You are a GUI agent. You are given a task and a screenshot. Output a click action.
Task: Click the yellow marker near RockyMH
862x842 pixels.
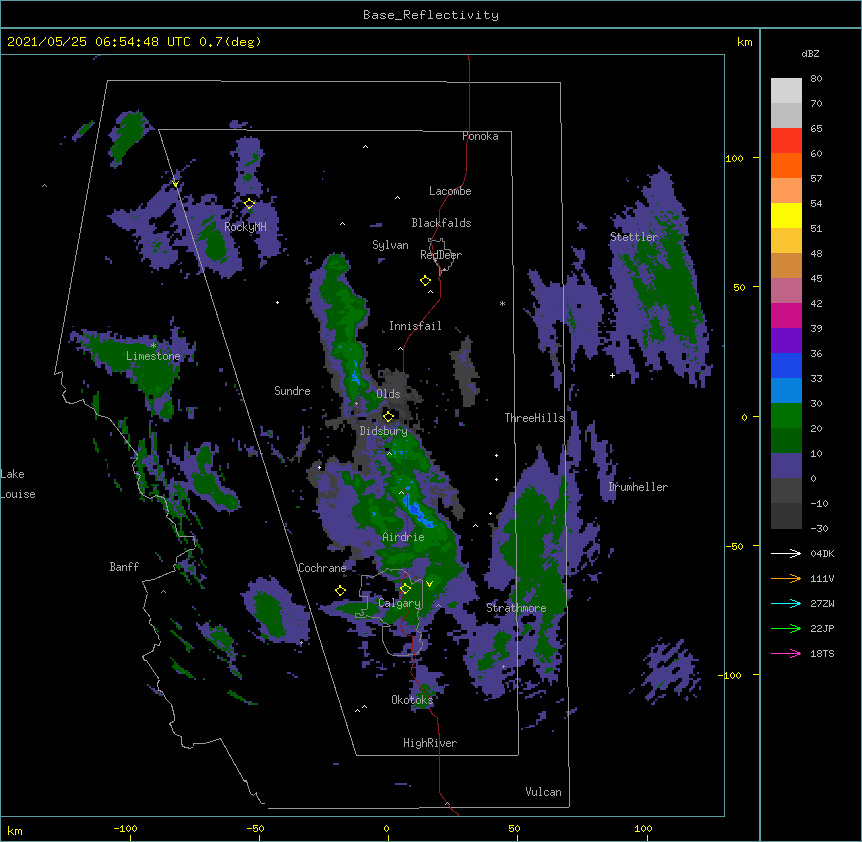(249, 204)
